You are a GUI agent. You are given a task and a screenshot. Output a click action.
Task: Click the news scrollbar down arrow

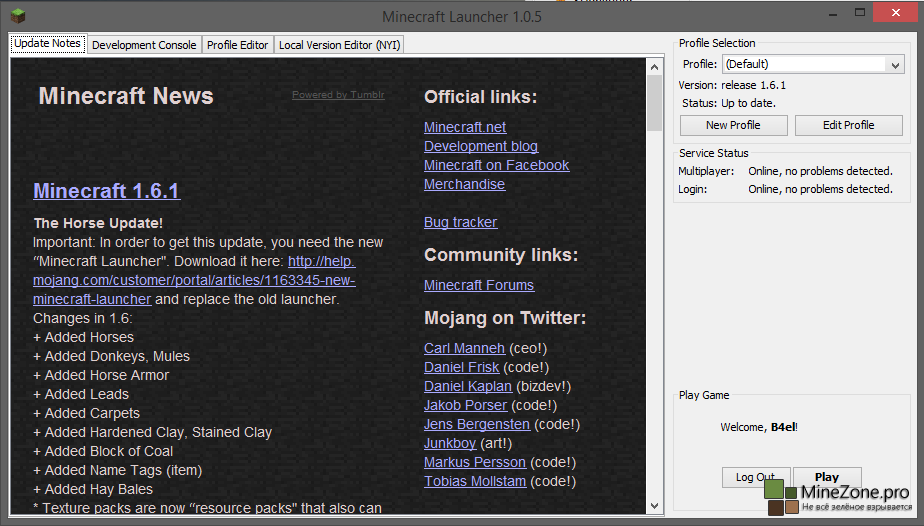654,506
